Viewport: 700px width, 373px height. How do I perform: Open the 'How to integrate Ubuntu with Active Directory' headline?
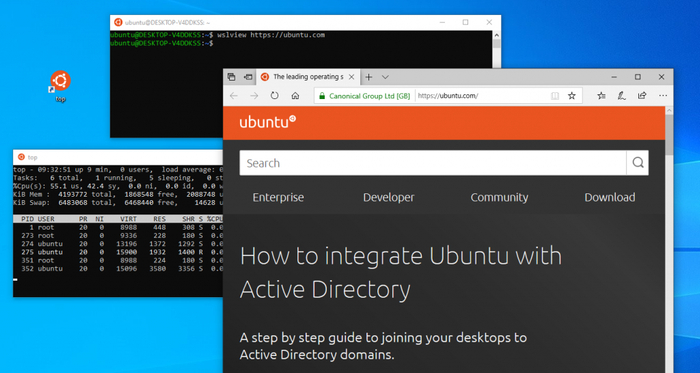tap(400, 273)
